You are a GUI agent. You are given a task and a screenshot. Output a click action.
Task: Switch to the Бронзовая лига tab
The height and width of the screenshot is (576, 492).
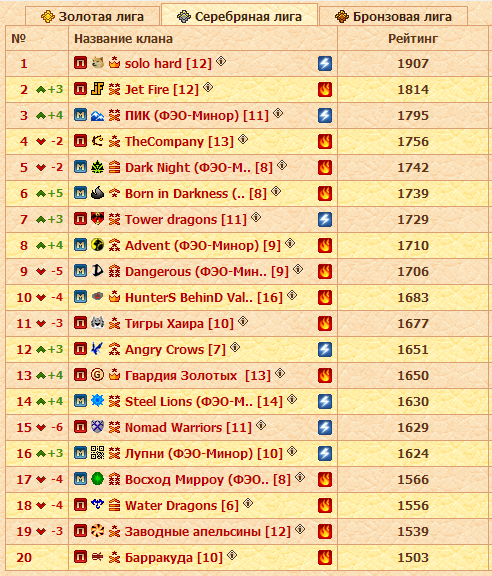click(394, 17)
